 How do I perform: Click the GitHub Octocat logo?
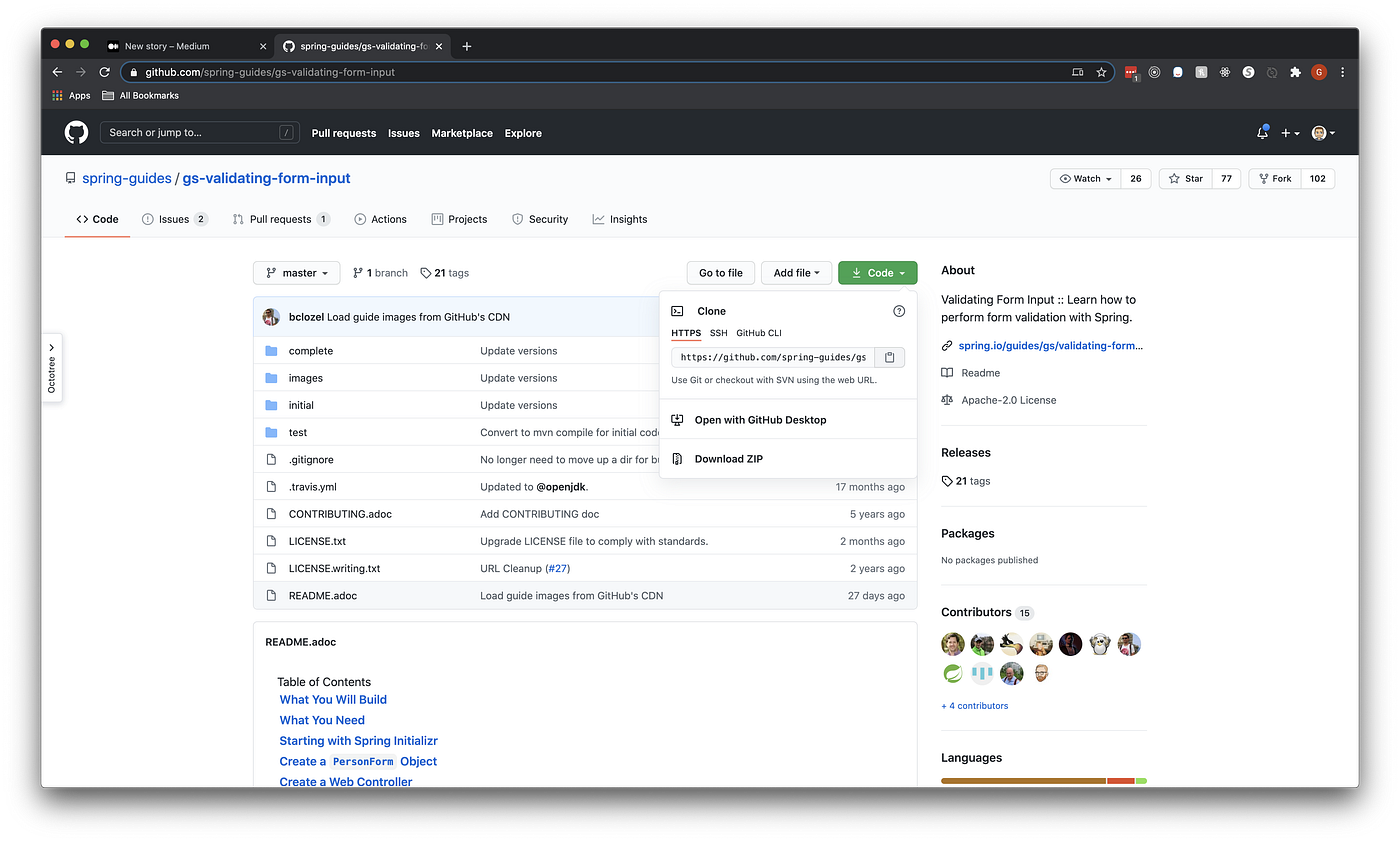pyautogui.click(x=77, y=132)
